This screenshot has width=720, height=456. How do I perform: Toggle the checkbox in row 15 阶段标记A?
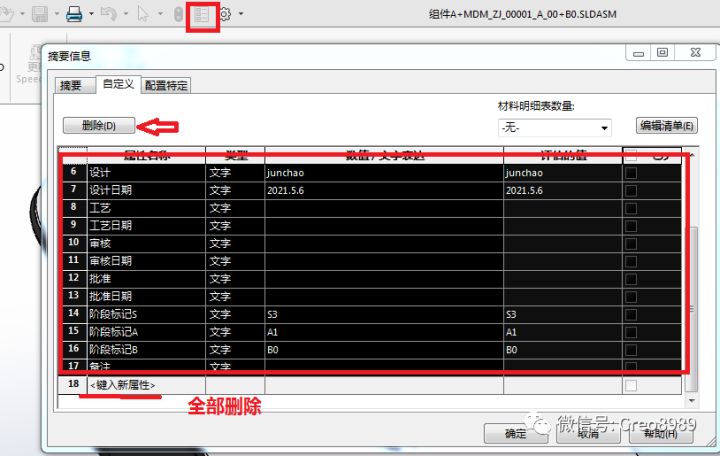(631, 332)
